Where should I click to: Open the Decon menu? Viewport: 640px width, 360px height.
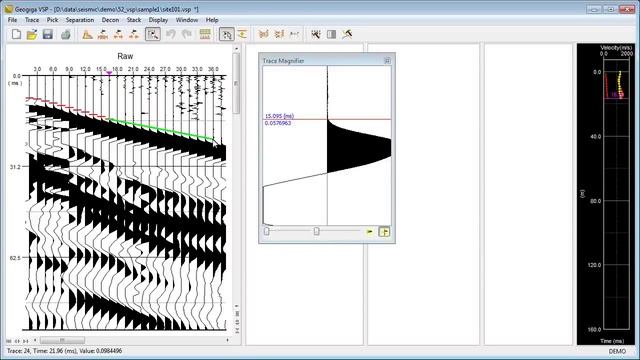[110, 20]
